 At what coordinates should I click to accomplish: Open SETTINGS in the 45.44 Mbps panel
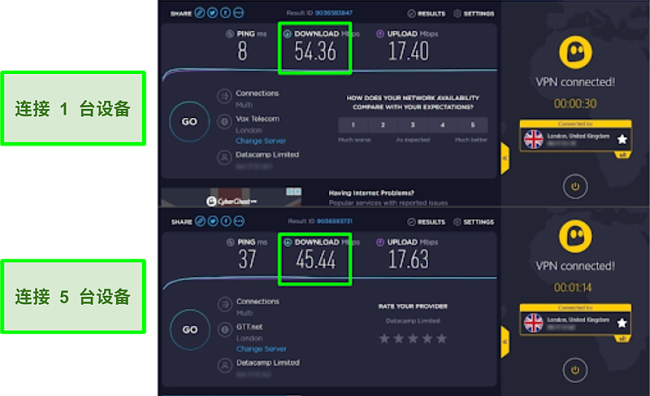click(473, 222)
